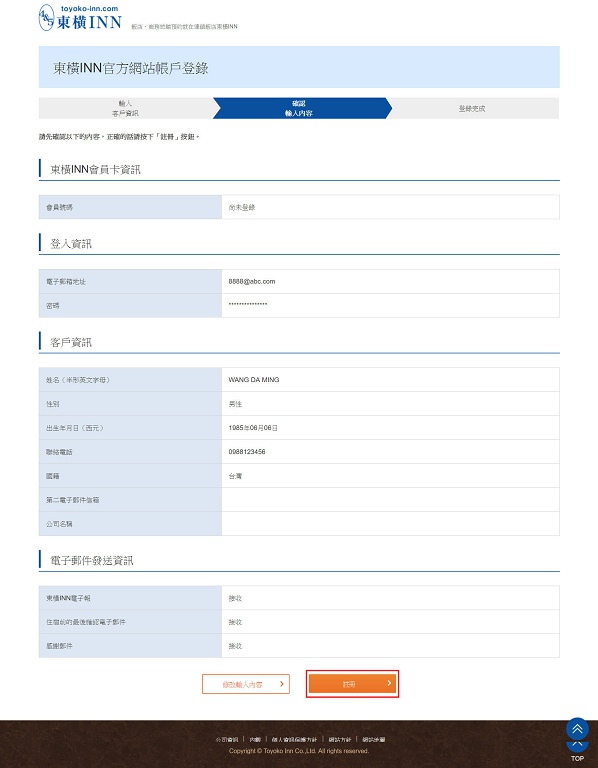The image size is (598, 768).
Task: Click the 會員號碼 label cell
Action: 130,207
